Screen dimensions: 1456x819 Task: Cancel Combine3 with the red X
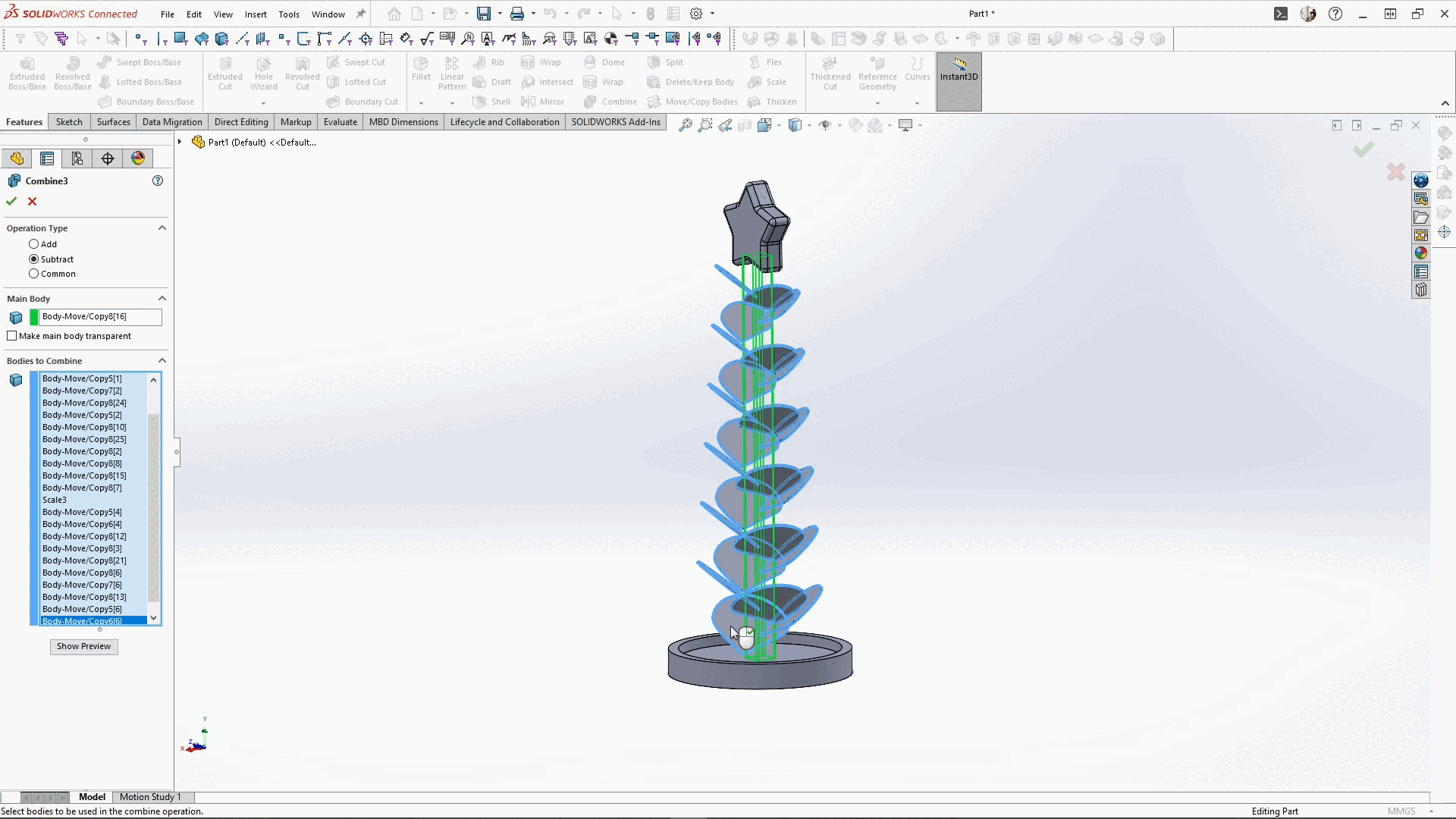click(32, 202)
